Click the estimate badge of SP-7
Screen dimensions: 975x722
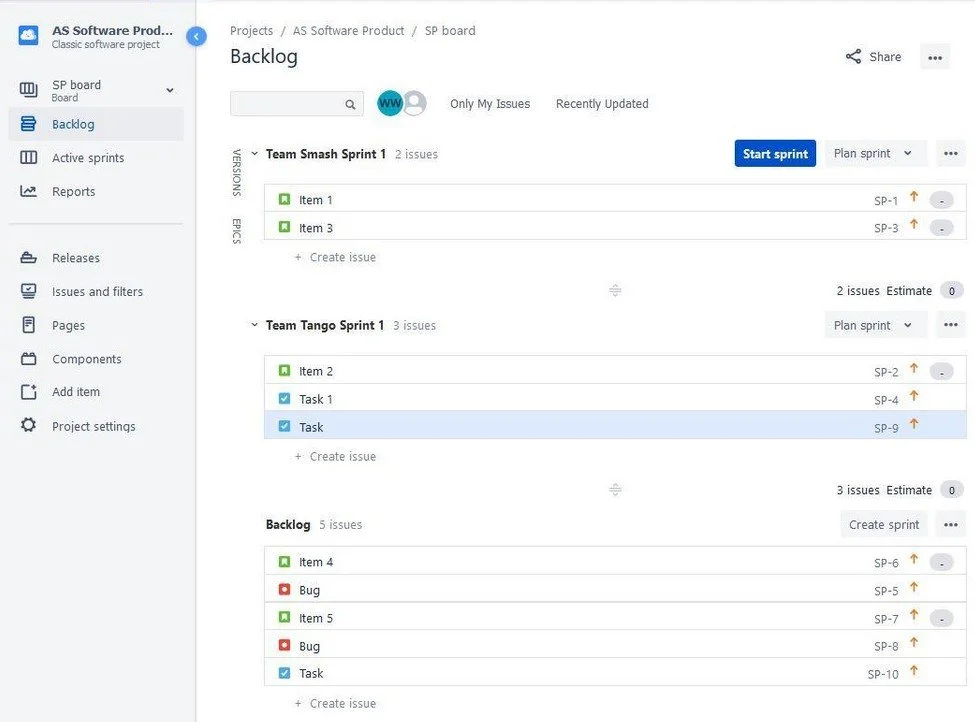pos(941,619)
